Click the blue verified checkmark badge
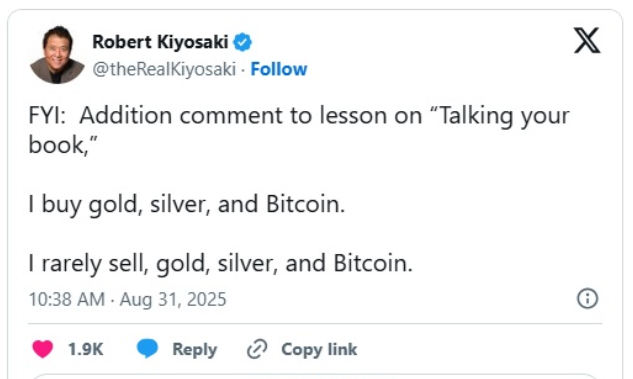Image resolution: width=633 pixels, height=379 pixels. (242, 42)
